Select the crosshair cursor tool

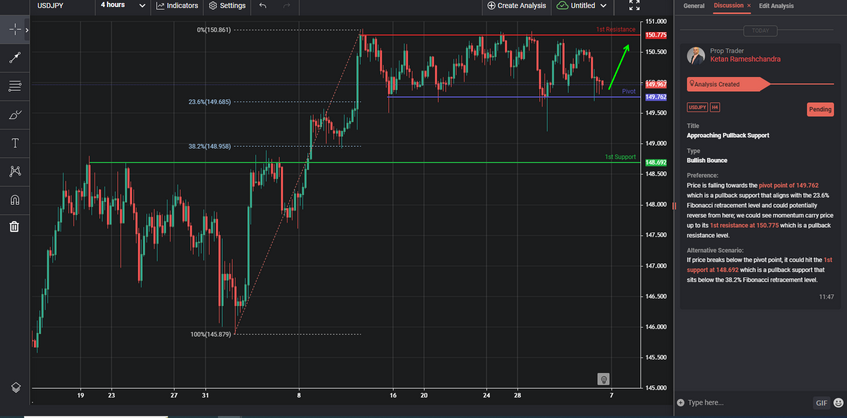point(15,30)
